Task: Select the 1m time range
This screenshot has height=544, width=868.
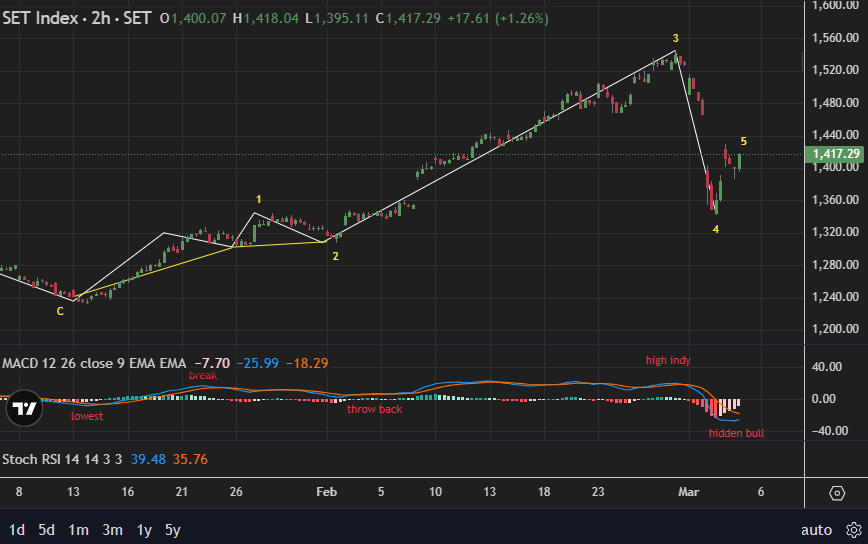Action: click(78, 530)
